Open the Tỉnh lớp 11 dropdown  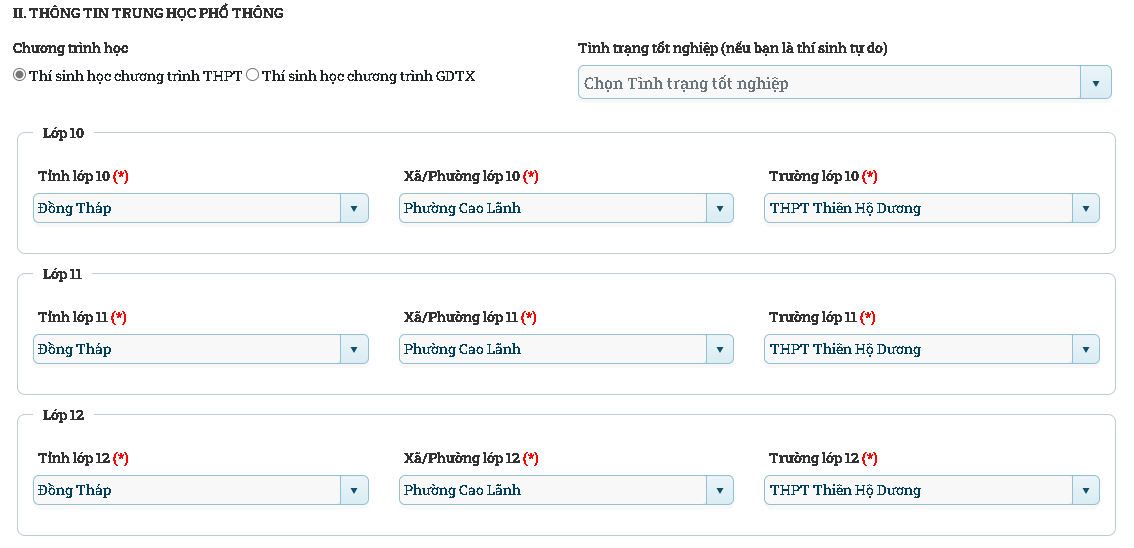(x=187, y=349)
